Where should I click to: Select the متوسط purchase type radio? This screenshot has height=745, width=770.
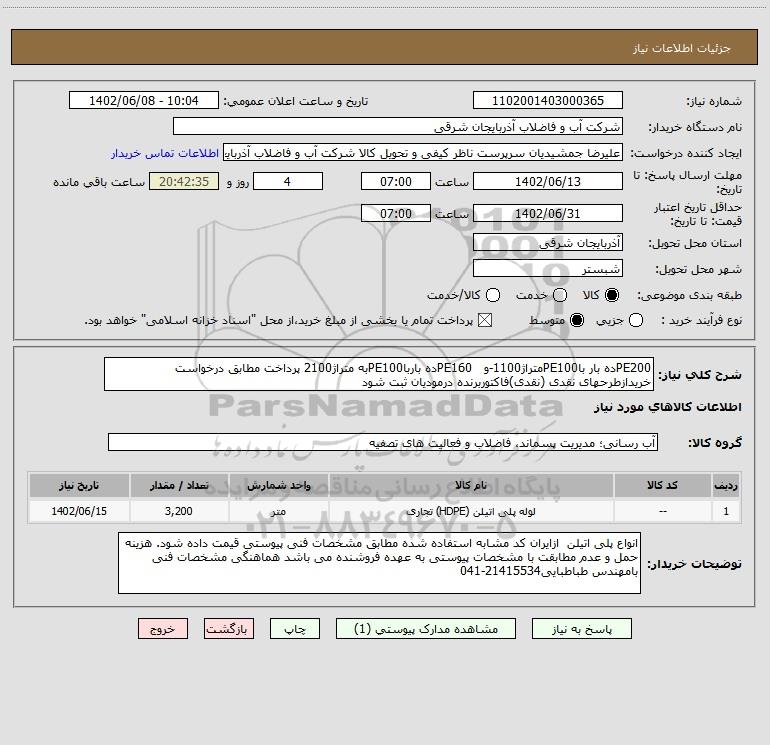[577, 320]
